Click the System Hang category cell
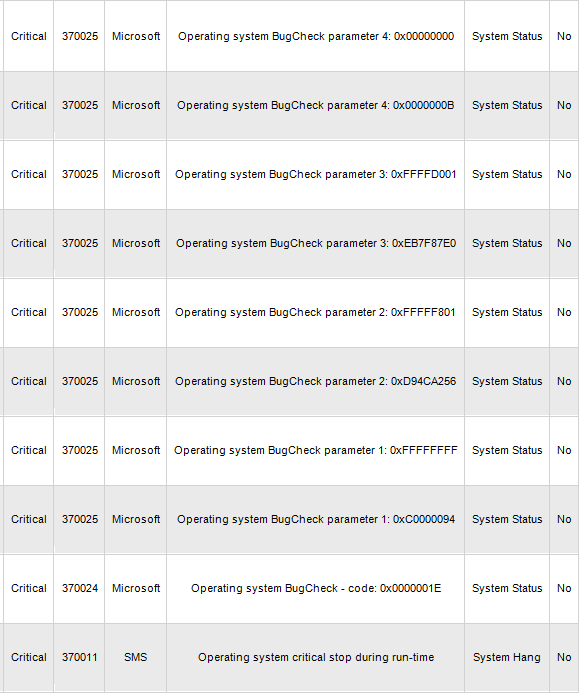Screen dimensions: 579x698 click(507, 657)
